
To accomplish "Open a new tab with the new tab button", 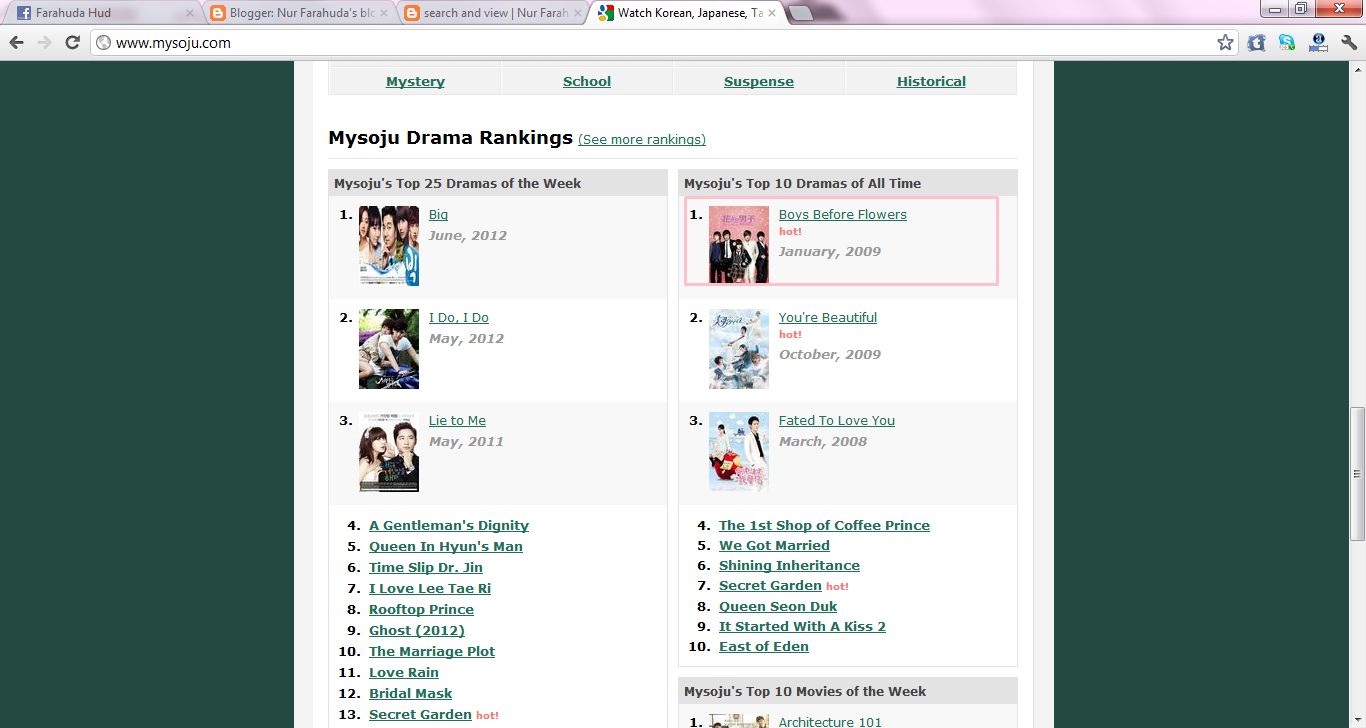I will pos(801,14).
